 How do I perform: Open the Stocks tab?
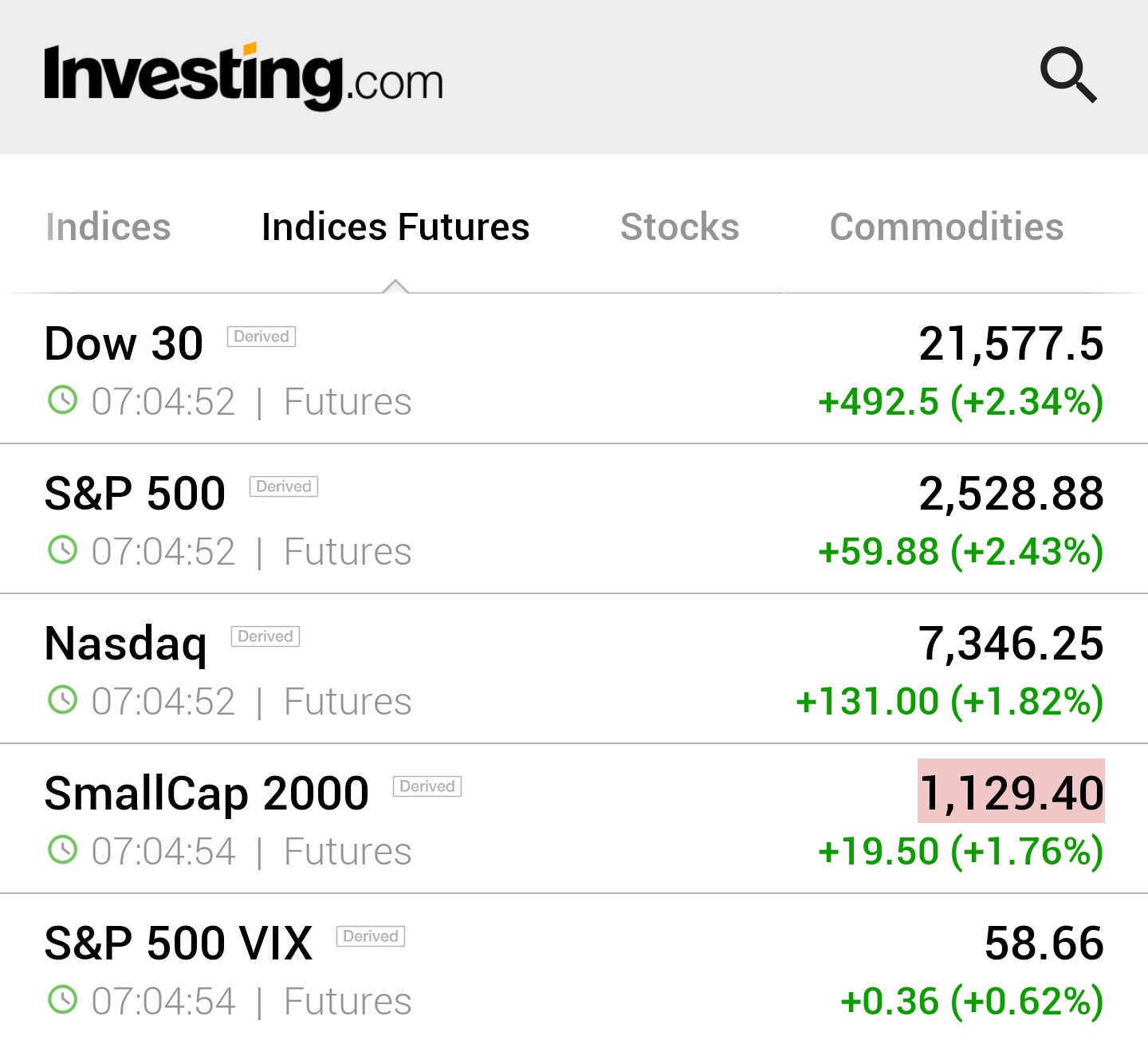[679, 227]
